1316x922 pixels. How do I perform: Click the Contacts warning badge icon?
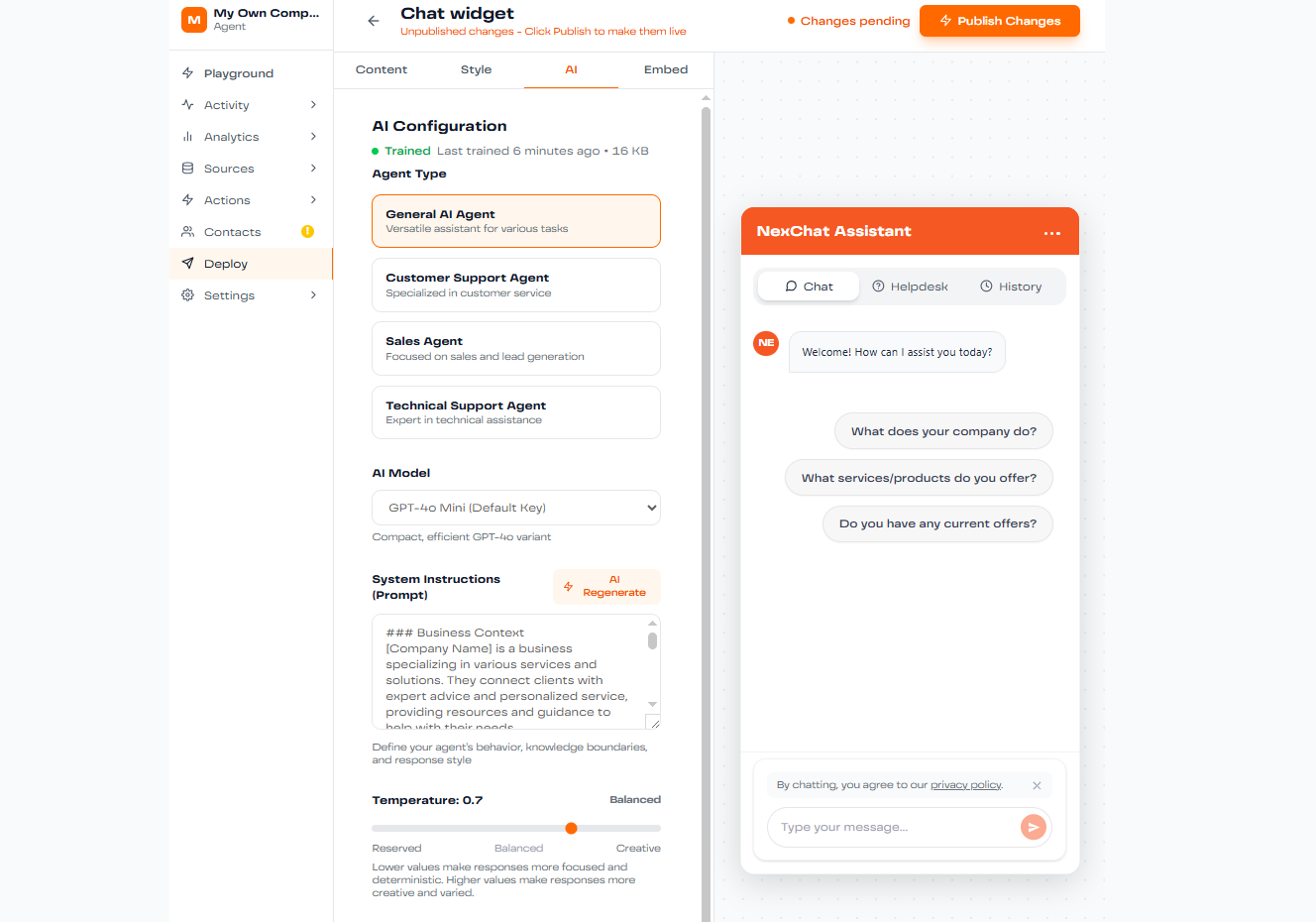(x=307, y=232)
